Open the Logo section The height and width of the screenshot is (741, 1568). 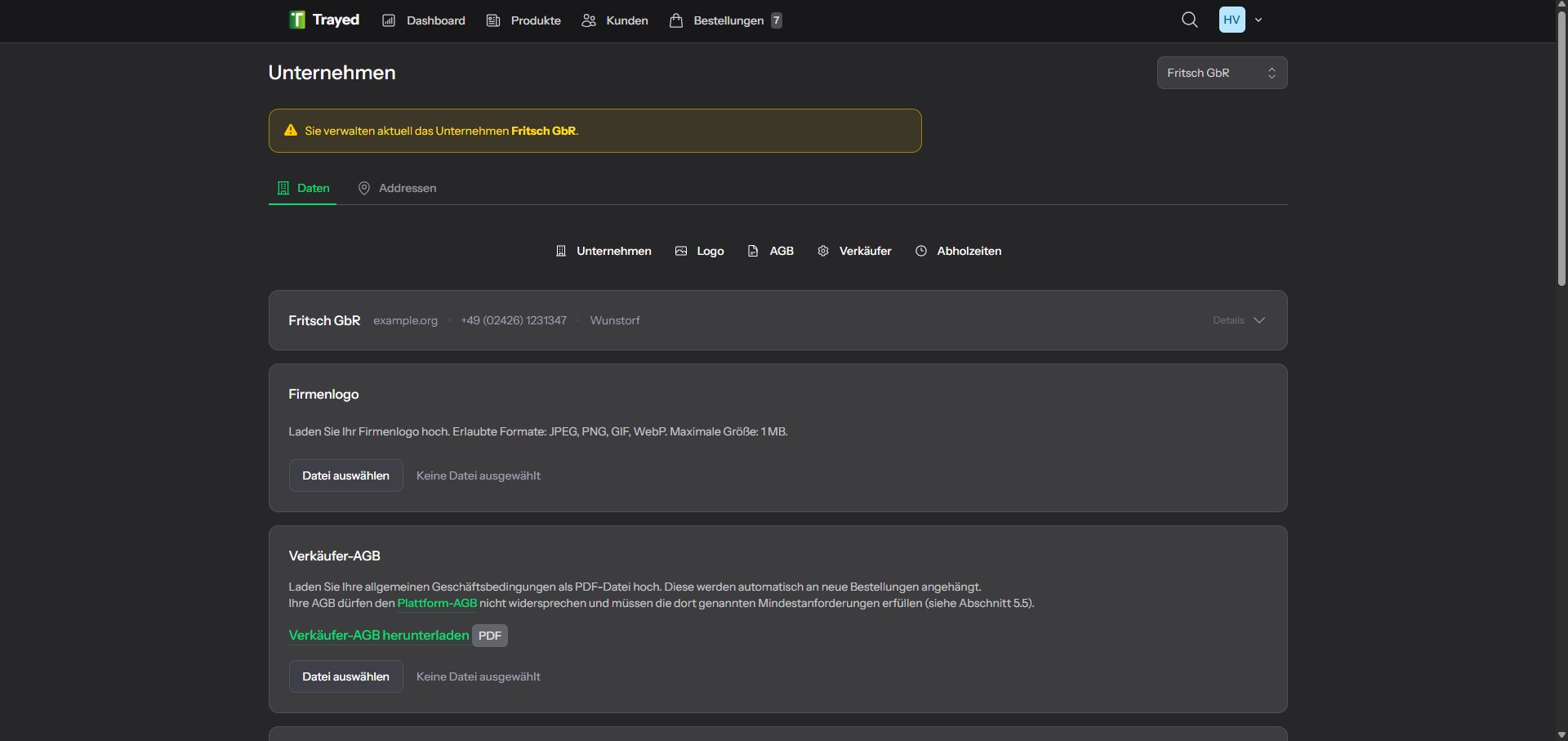point(698,251)
